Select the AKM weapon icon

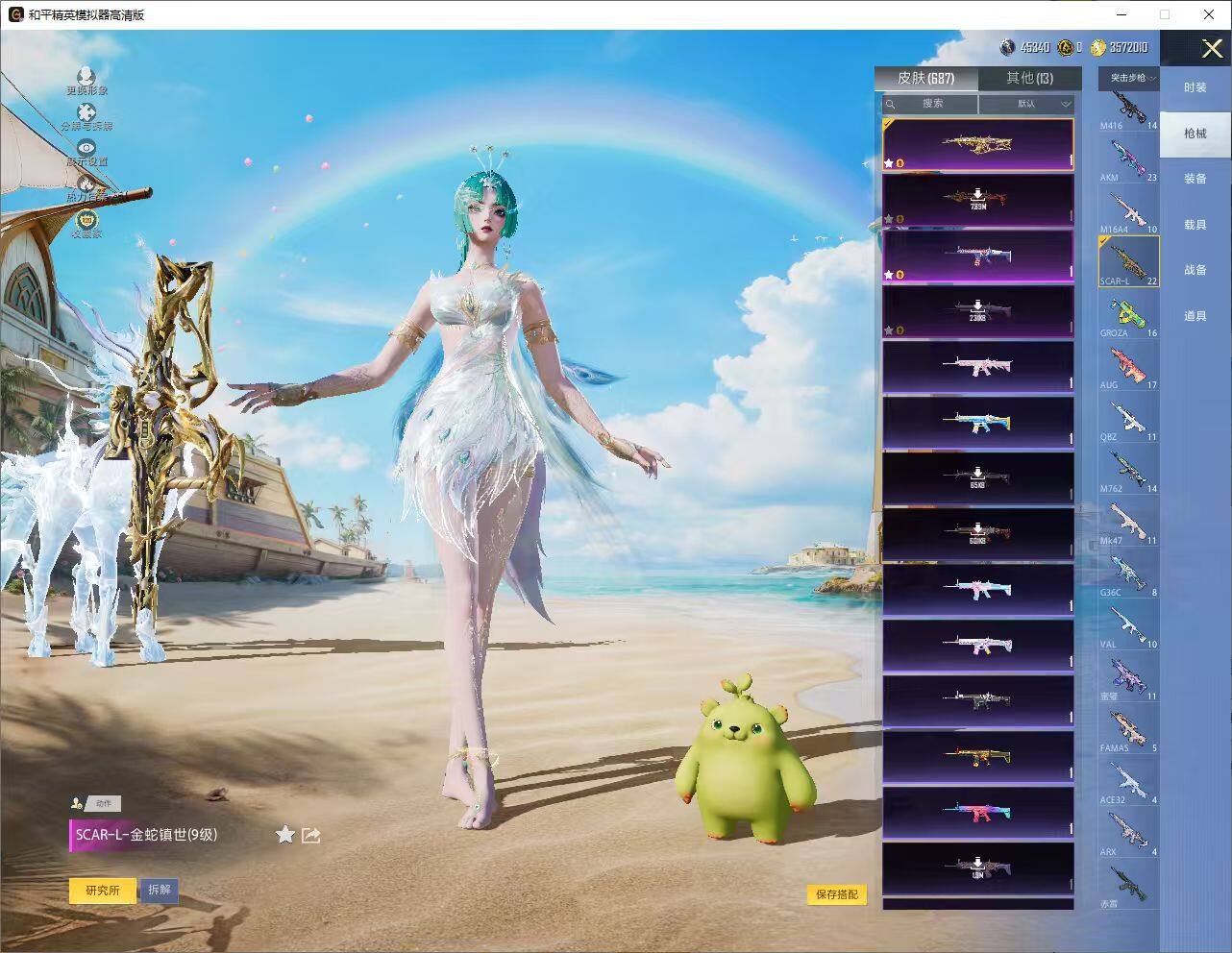pyautogui.click(x=1129, y=159)
